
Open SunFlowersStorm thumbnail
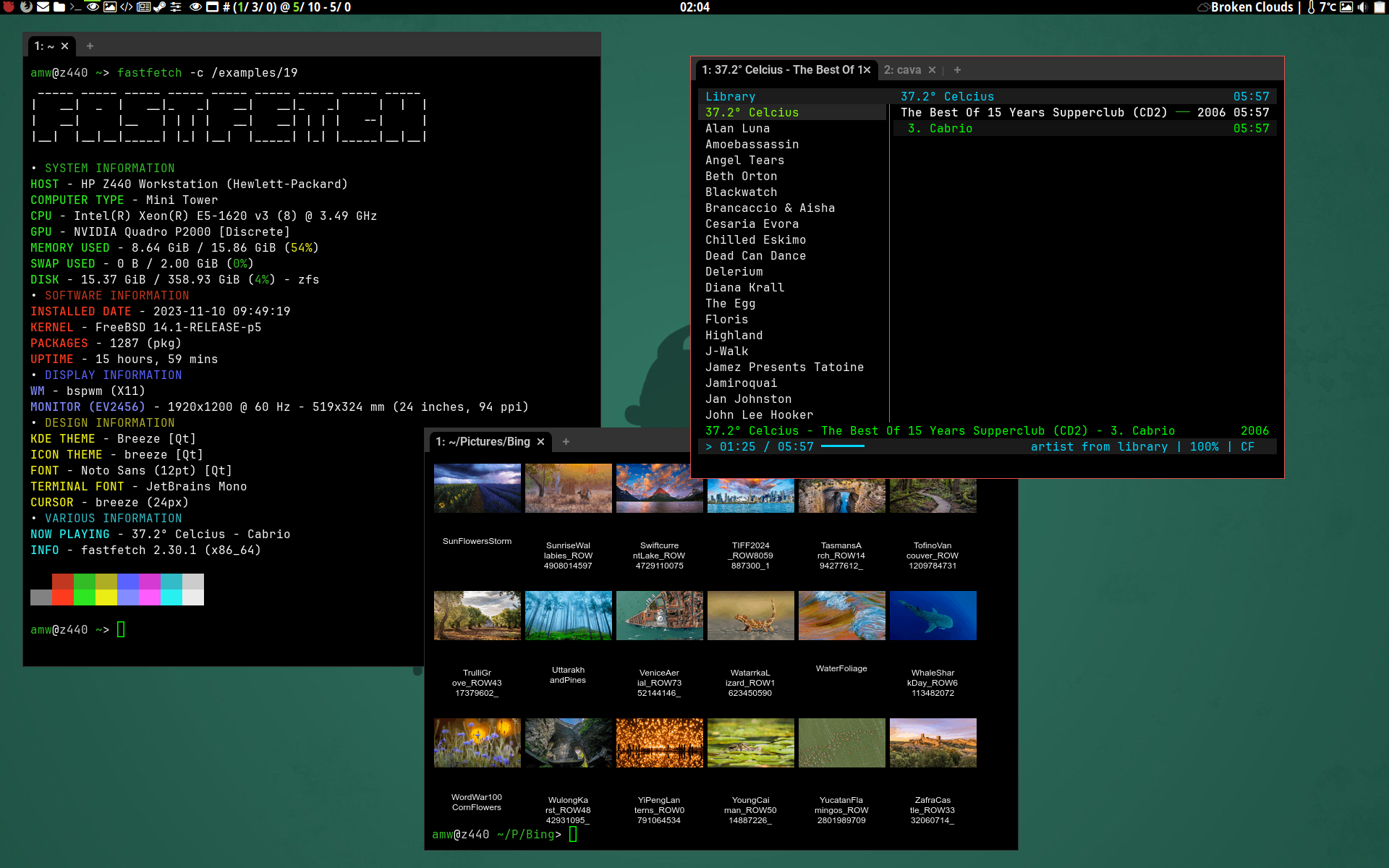(x=477, y=488)
